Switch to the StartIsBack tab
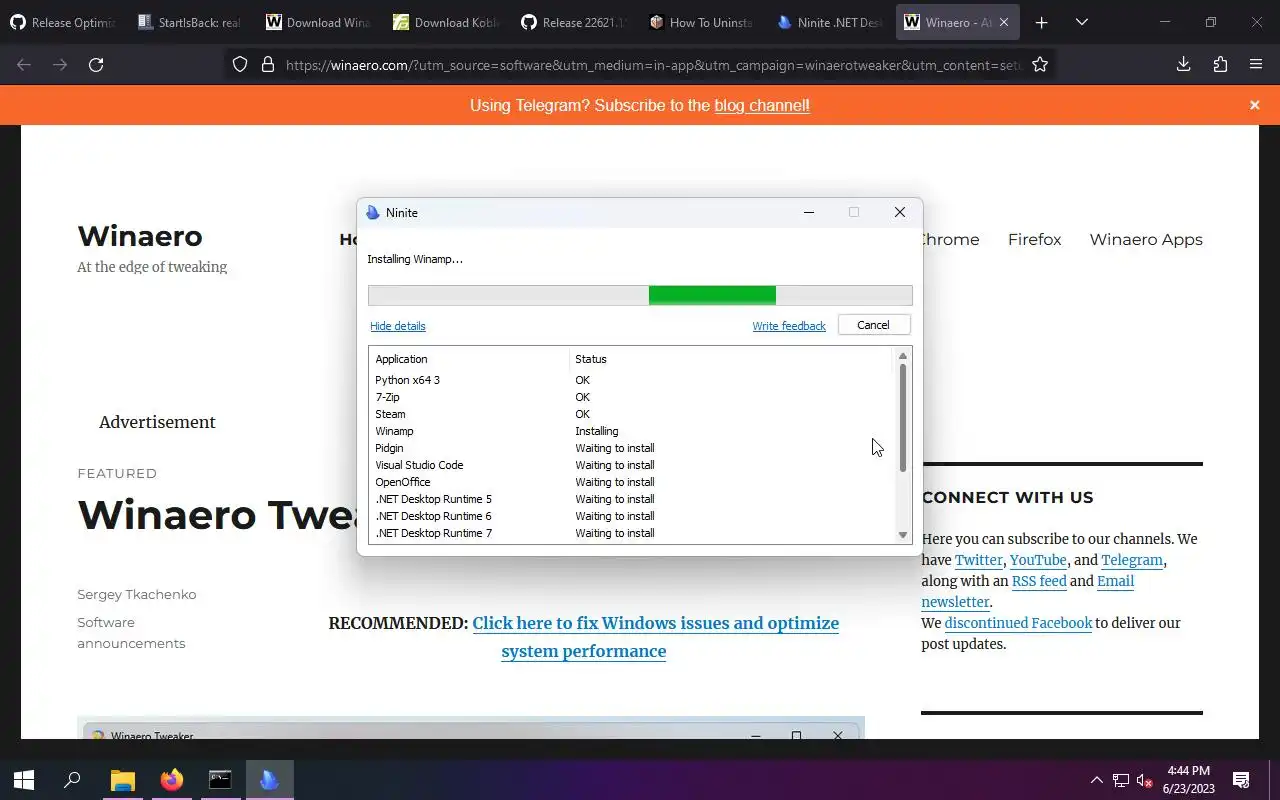 coord(191,22)
